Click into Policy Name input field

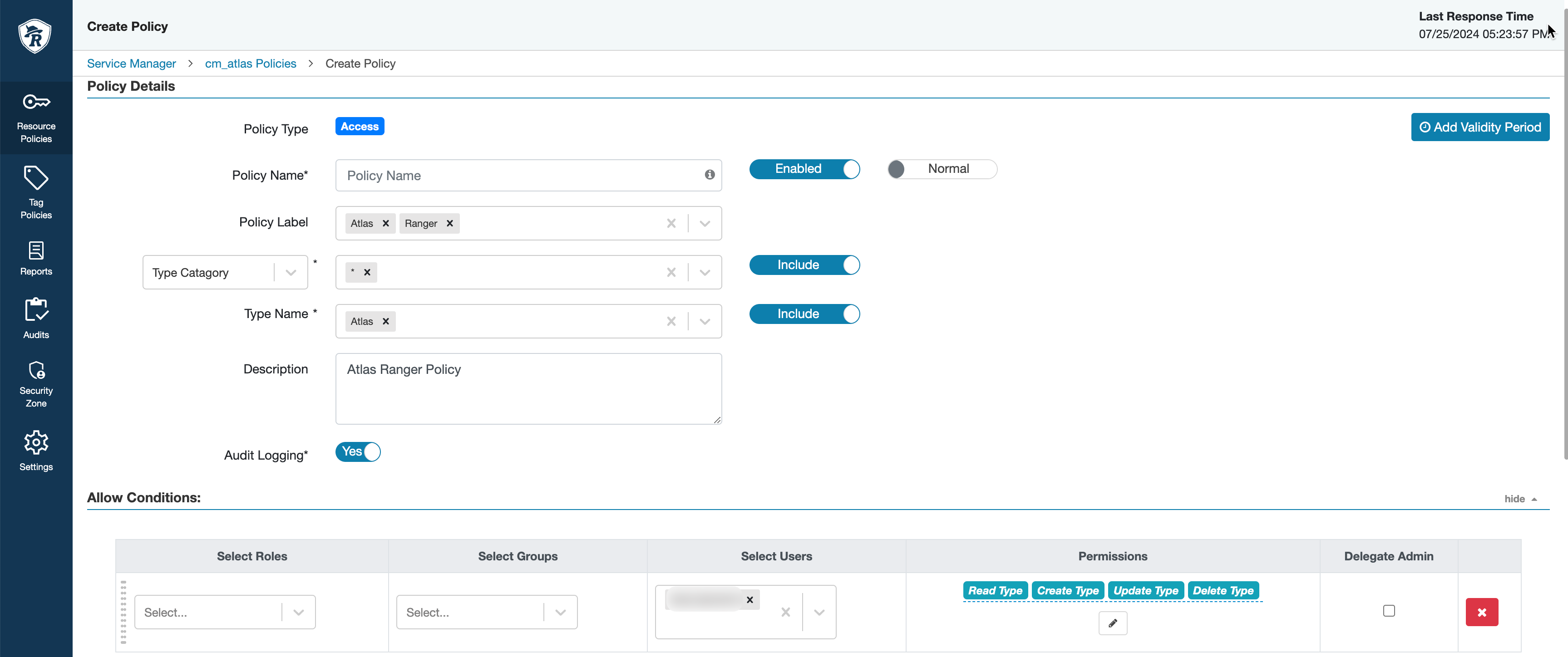518,176
